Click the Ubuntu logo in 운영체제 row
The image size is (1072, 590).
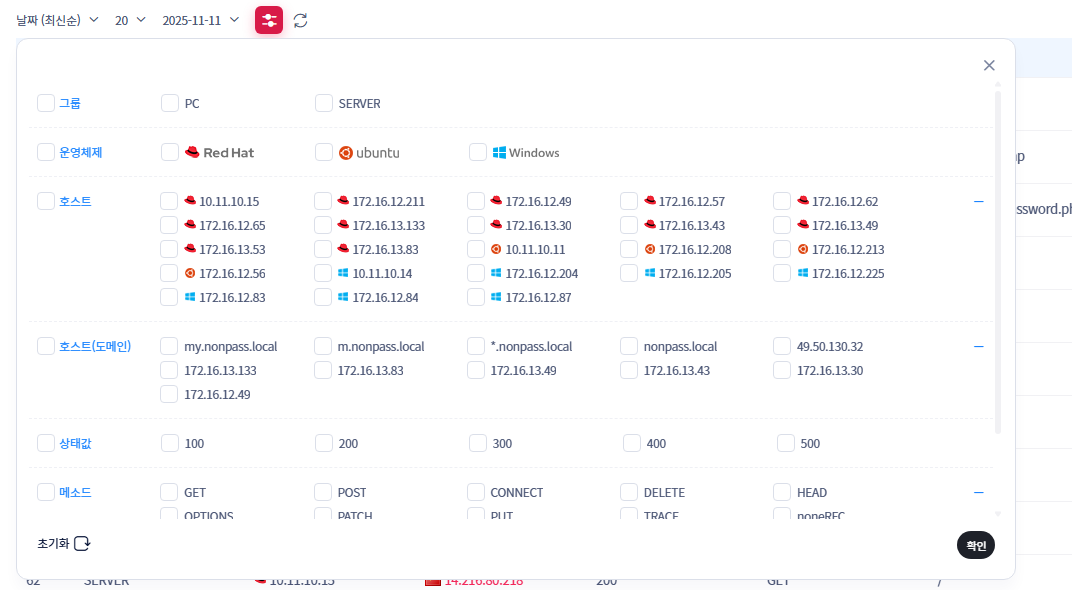(346, 153)
